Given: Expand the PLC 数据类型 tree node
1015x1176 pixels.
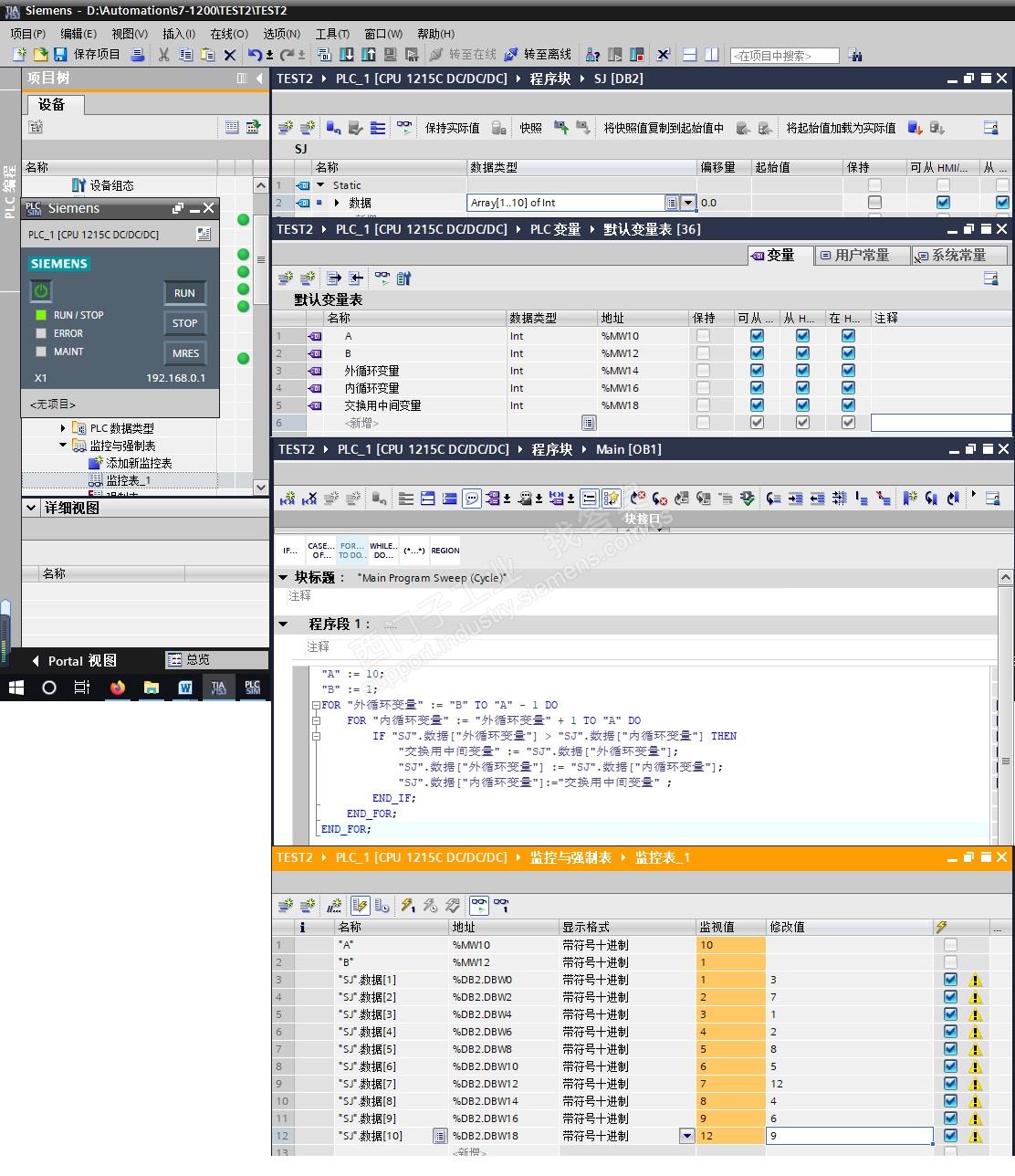Looking at the screenshot, I should [63, 428].
